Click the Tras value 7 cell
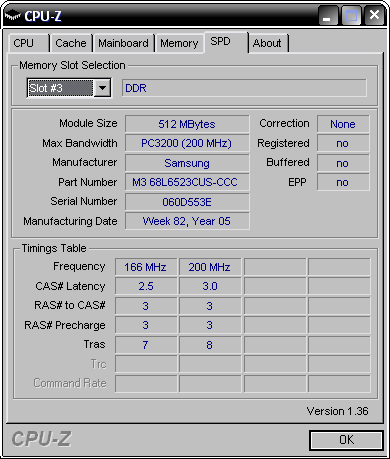 (x=146, y=345)
